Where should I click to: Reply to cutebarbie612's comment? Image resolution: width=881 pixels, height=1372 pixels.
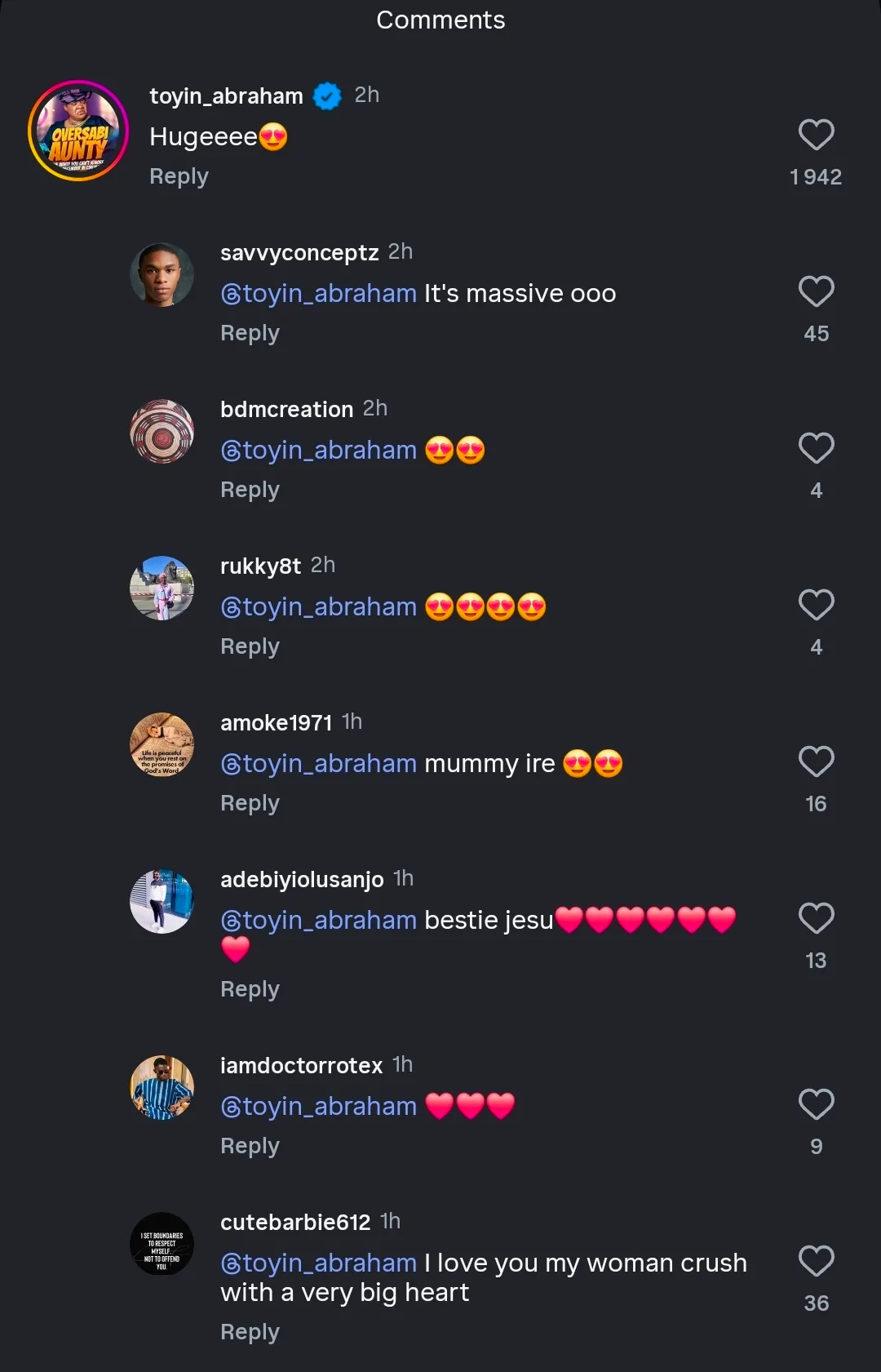250,1332
